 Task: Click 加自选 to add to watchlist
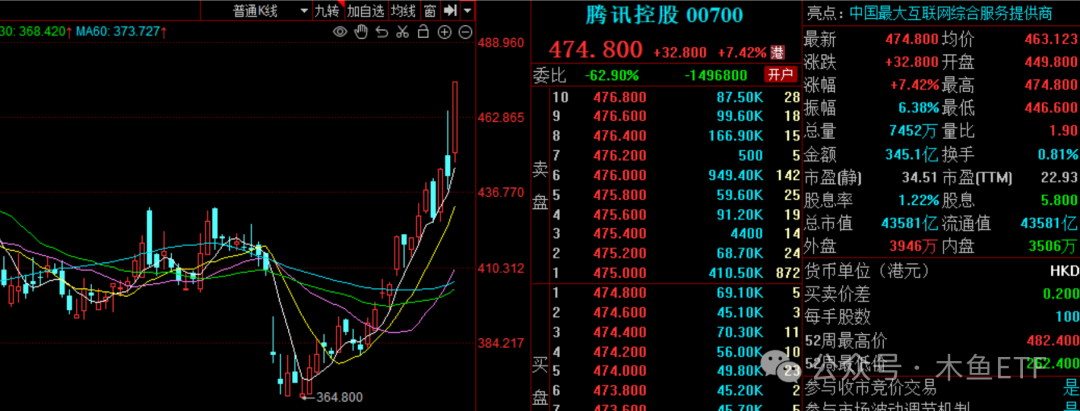coord(365,10)
